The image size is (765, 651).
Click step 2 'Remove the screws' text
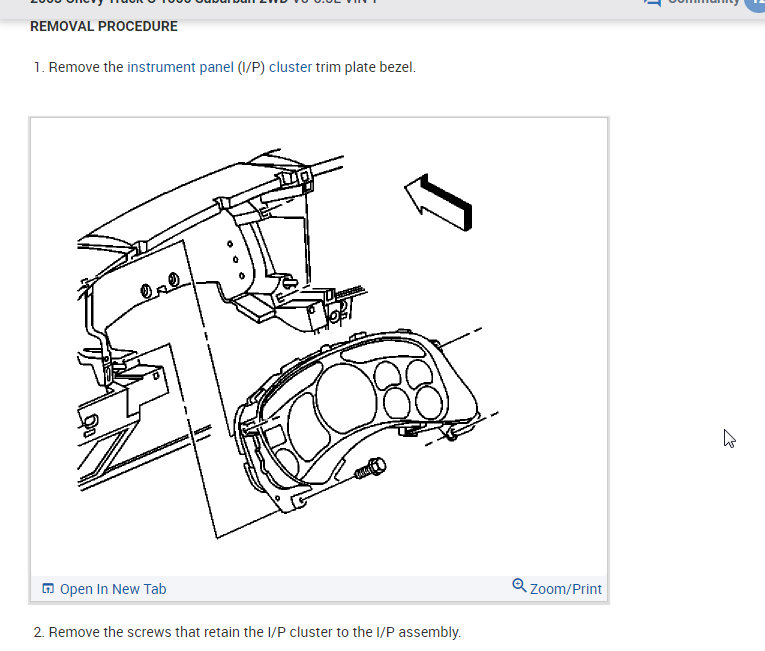tap(247, 632)
